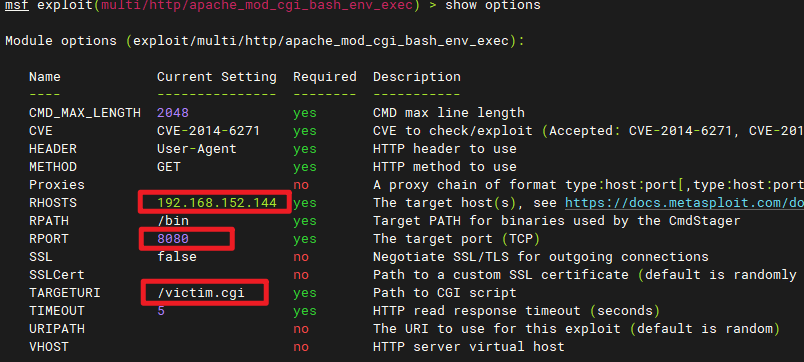Click the option name RHOSTS
Viewport: 804px width, 362px height.
tap(53, 203)
